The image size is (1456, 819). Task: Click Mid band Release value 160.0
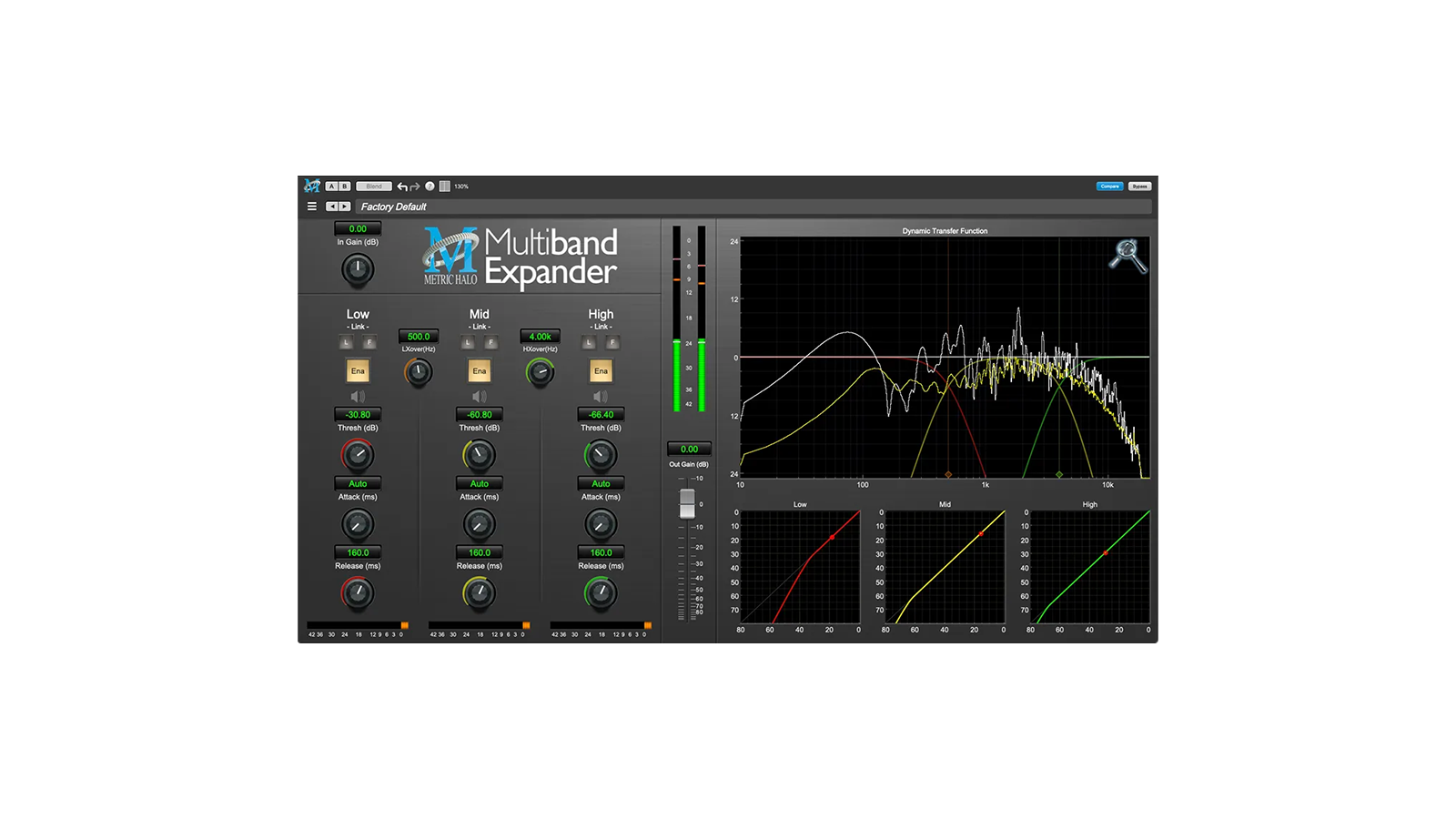point(480,552)
